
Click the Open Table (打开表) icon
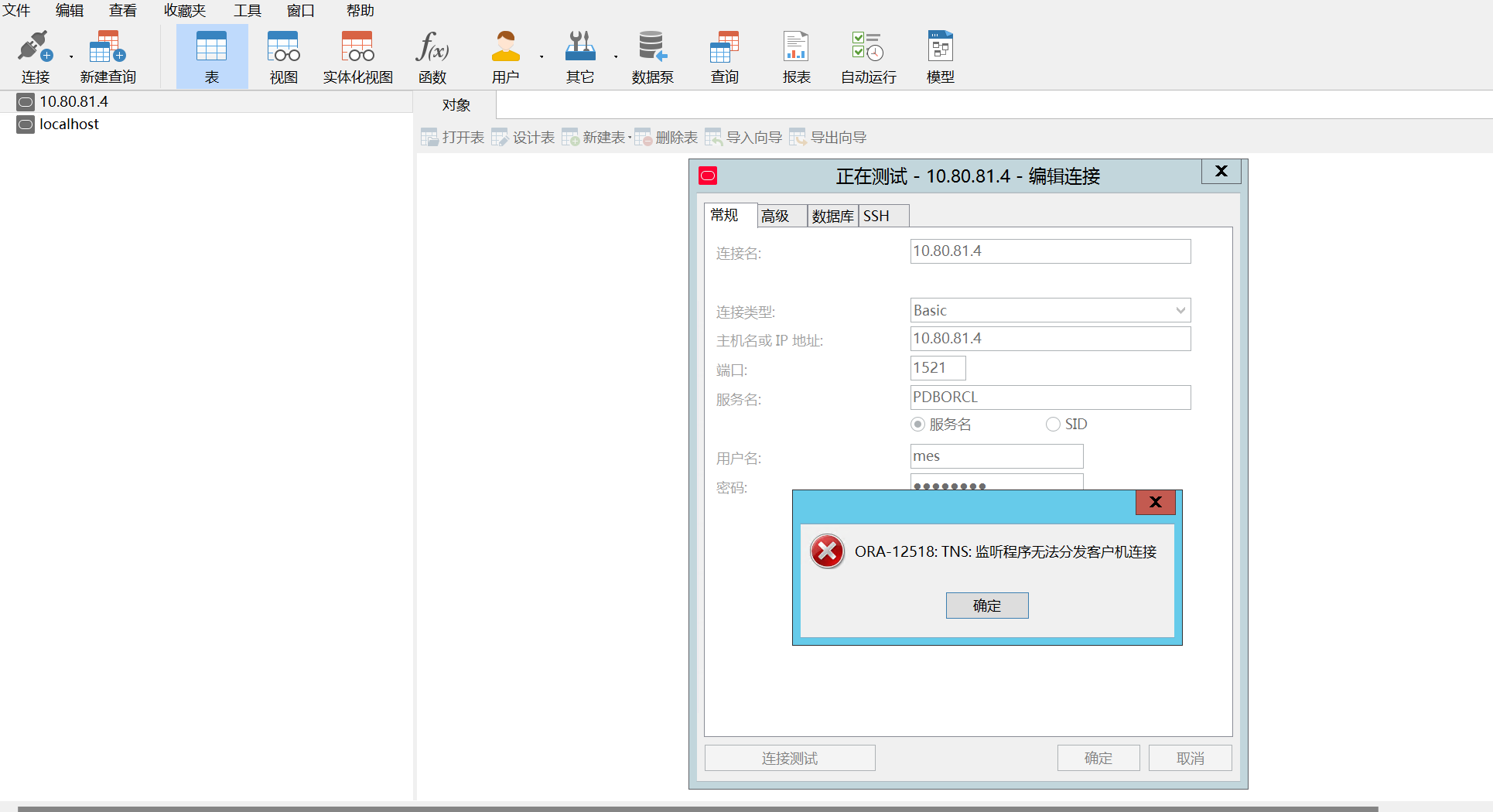(x=429, y=138)
